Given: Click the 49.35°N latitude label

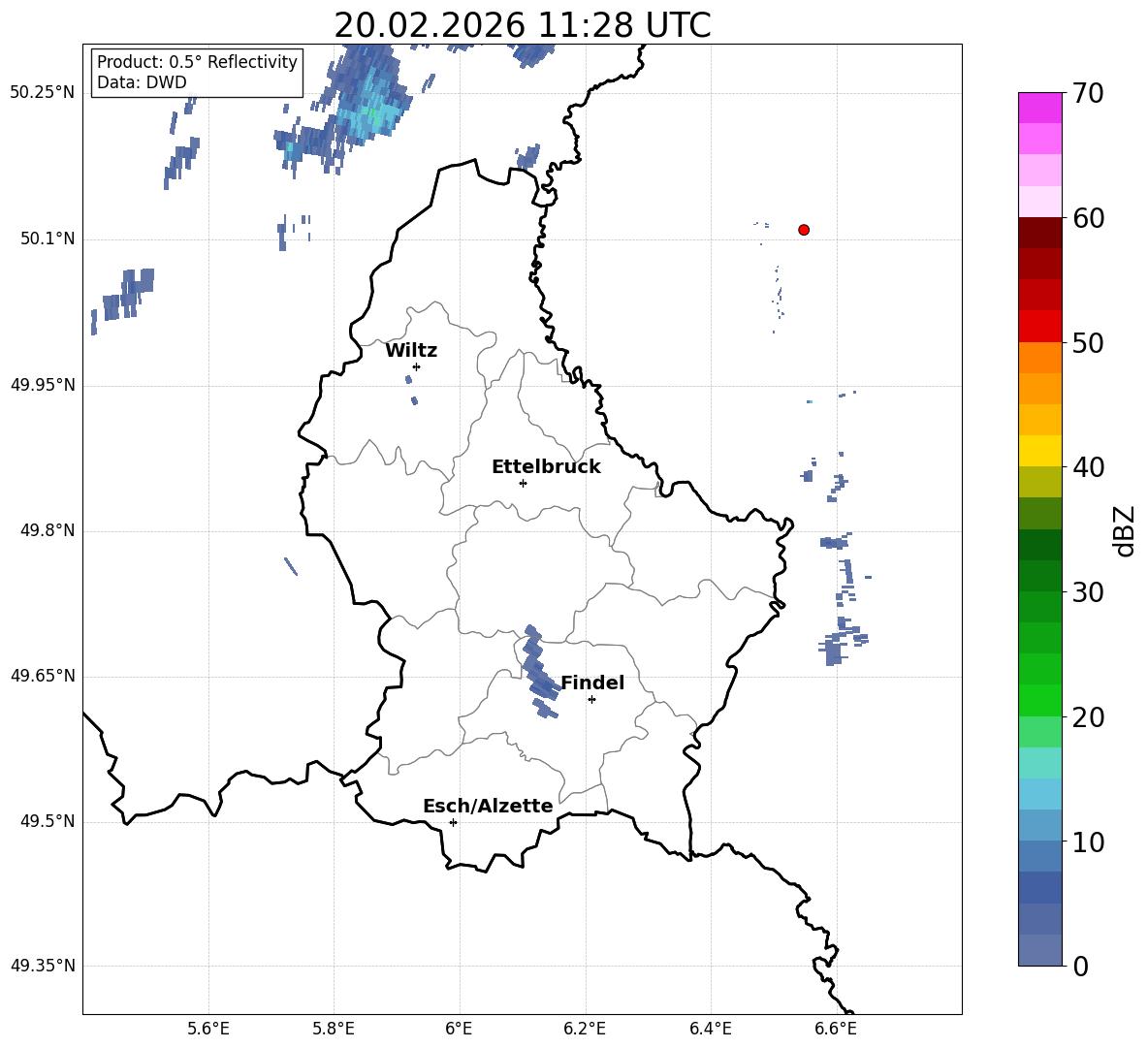Looking at the screenshot, I should tap(43, 967).
